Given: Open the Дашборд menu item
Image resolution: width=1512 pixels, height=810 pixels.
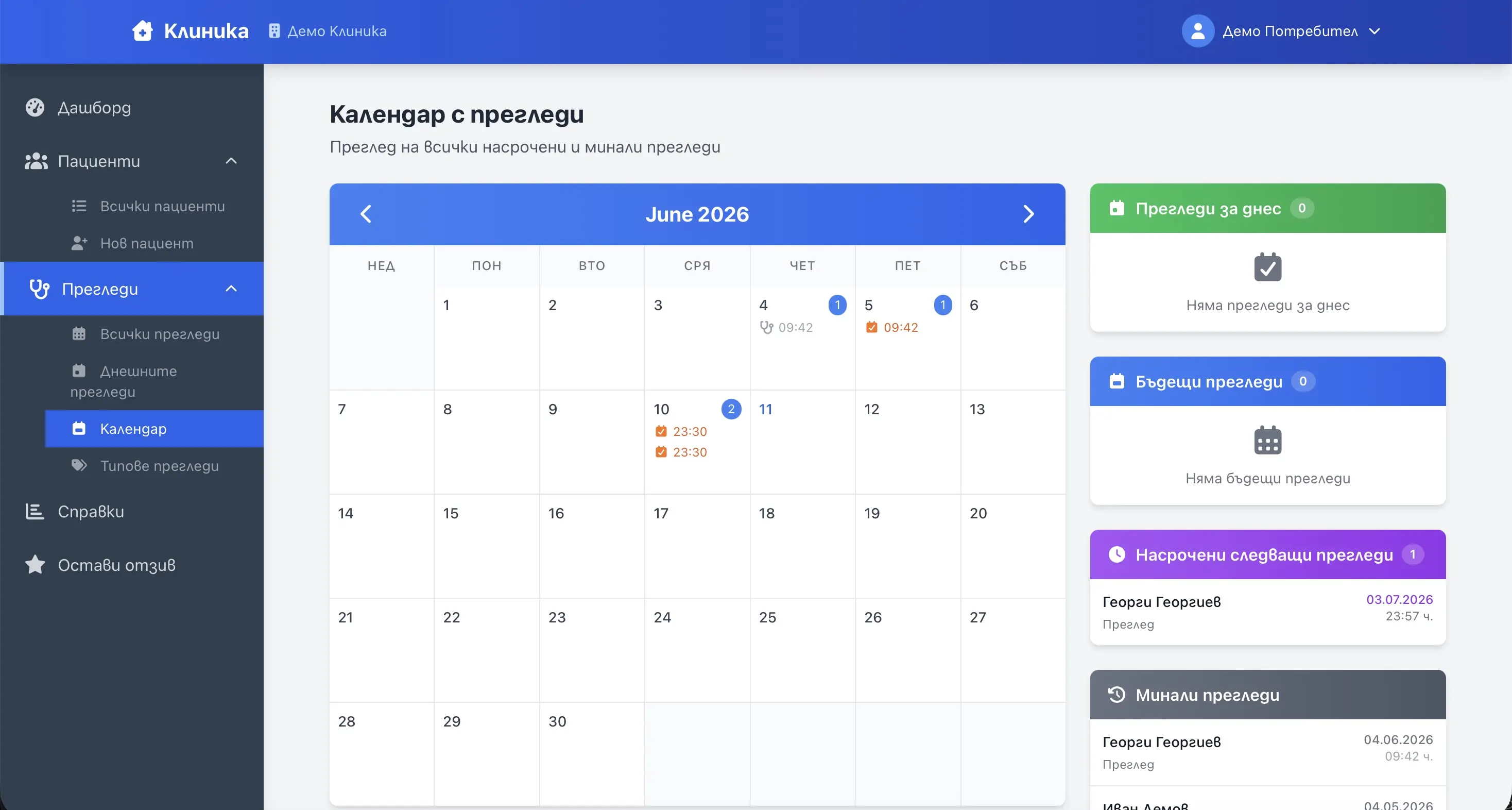Looking at the screenshot, I should point(131,108).
